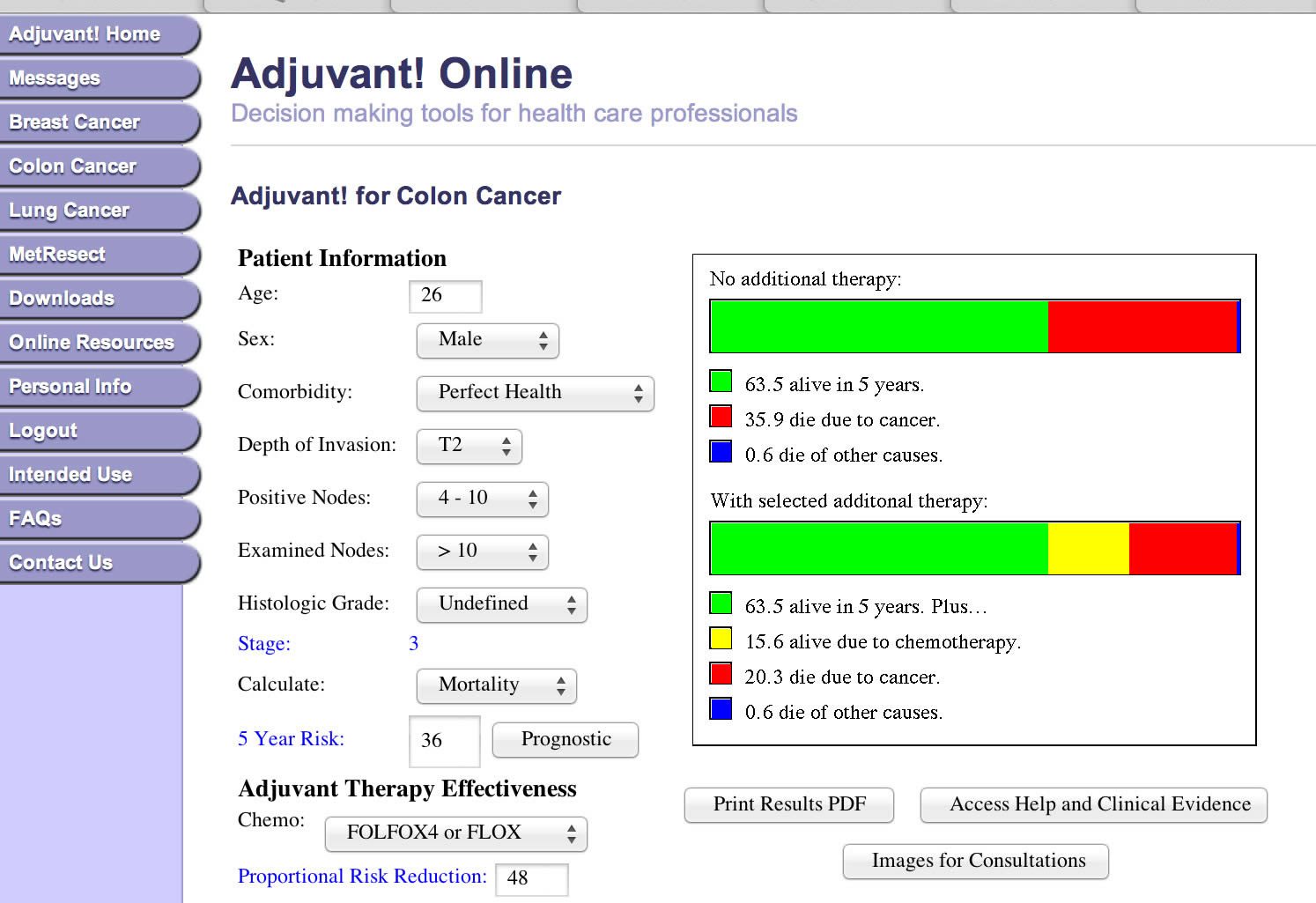Viewport: 1316px width, 903px height.
Task: Click Patient Information heading
Action: 342,258
